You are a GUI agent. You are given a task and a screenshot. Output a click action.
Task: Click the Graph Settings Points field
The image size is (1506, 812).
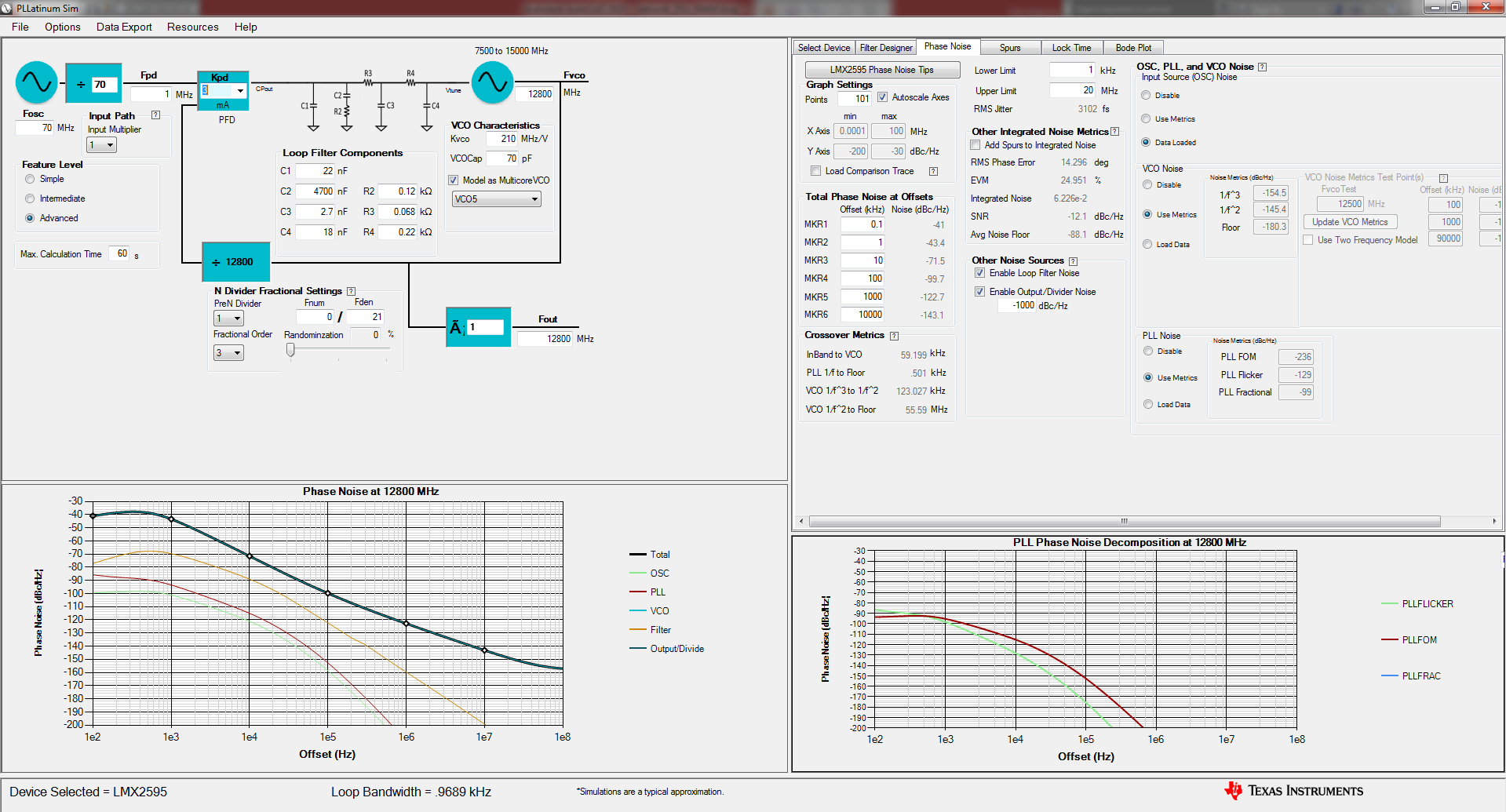854,99
